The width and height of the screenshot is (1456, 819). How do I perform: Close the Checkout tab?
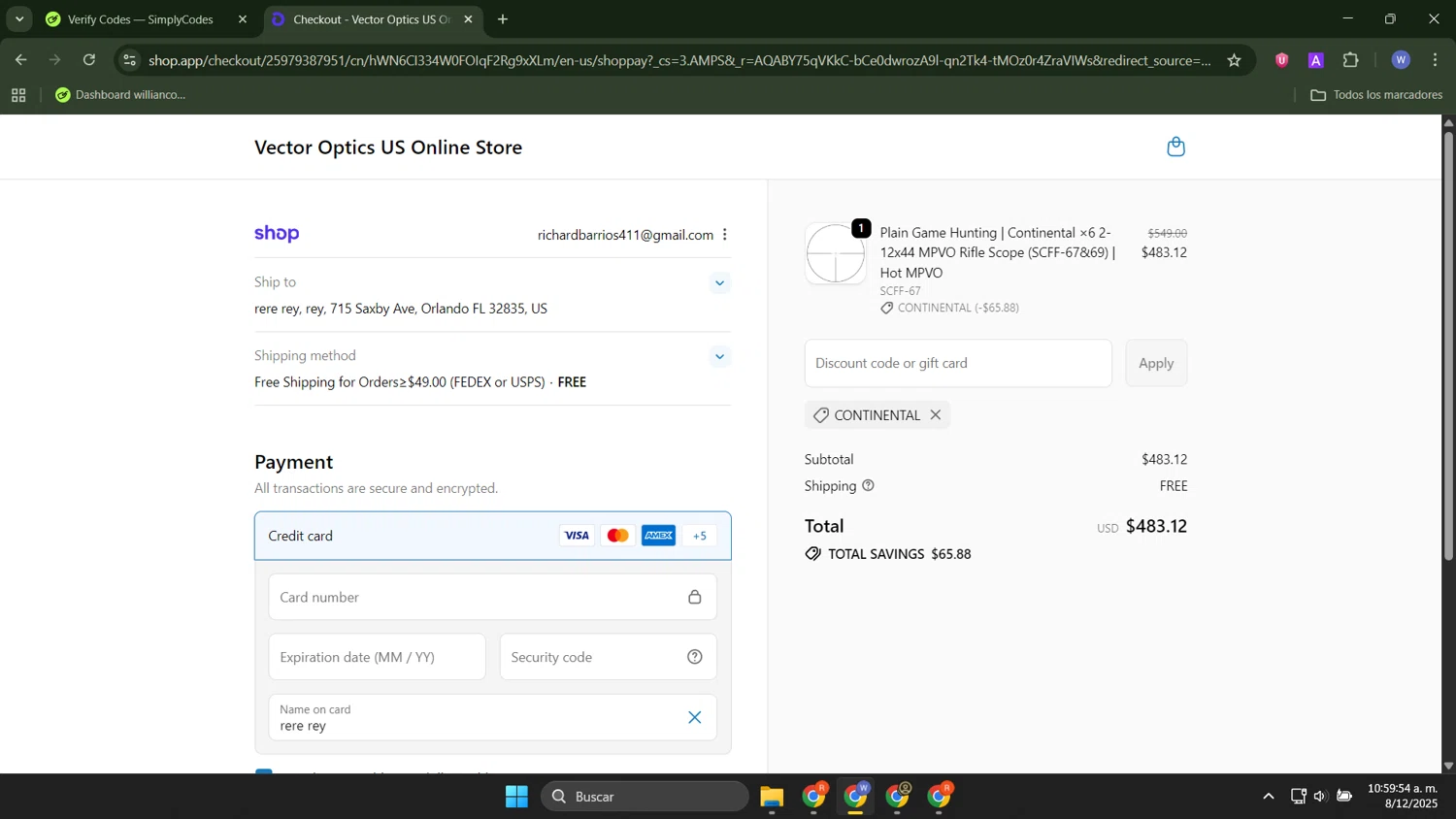[x=468, y=19]
